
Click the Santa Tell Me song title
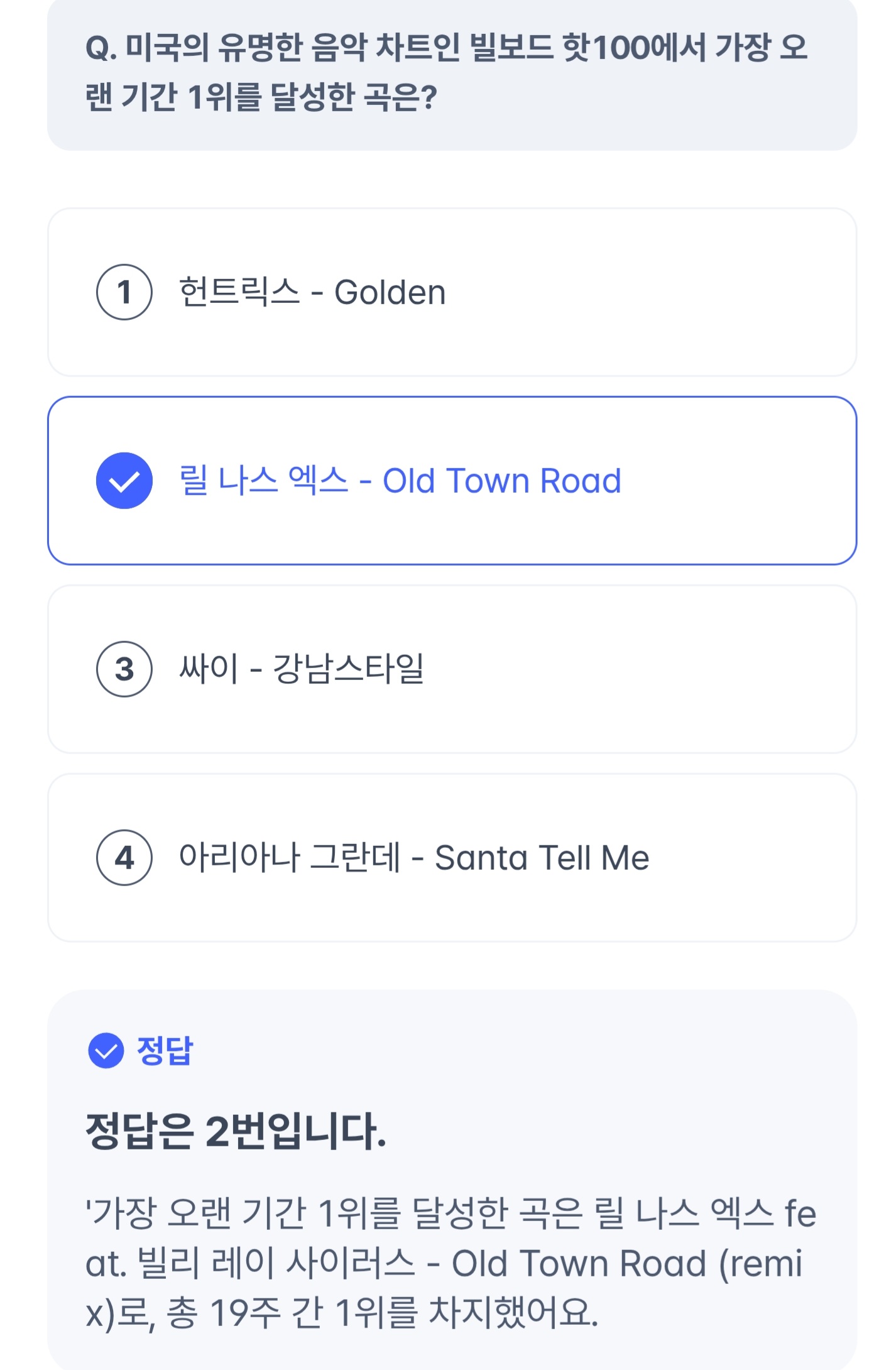click(542, 858)
